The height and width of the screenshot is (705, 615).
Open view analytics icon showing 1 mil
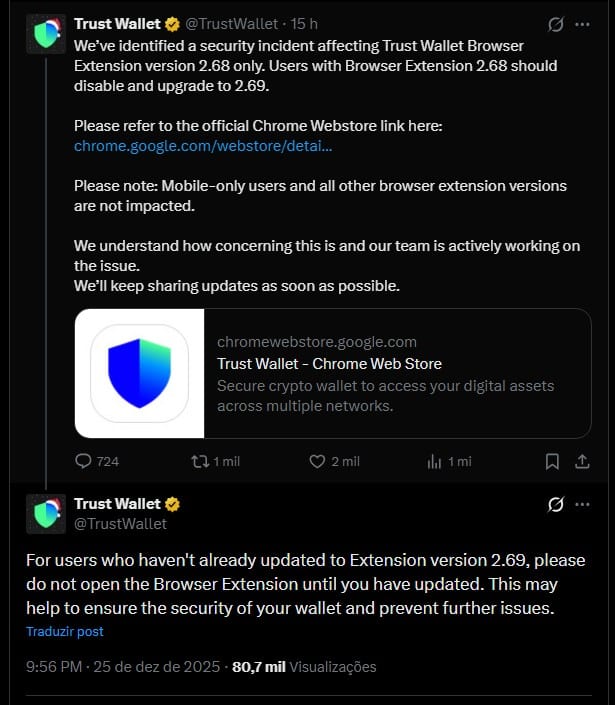click(x=434, y=461)
